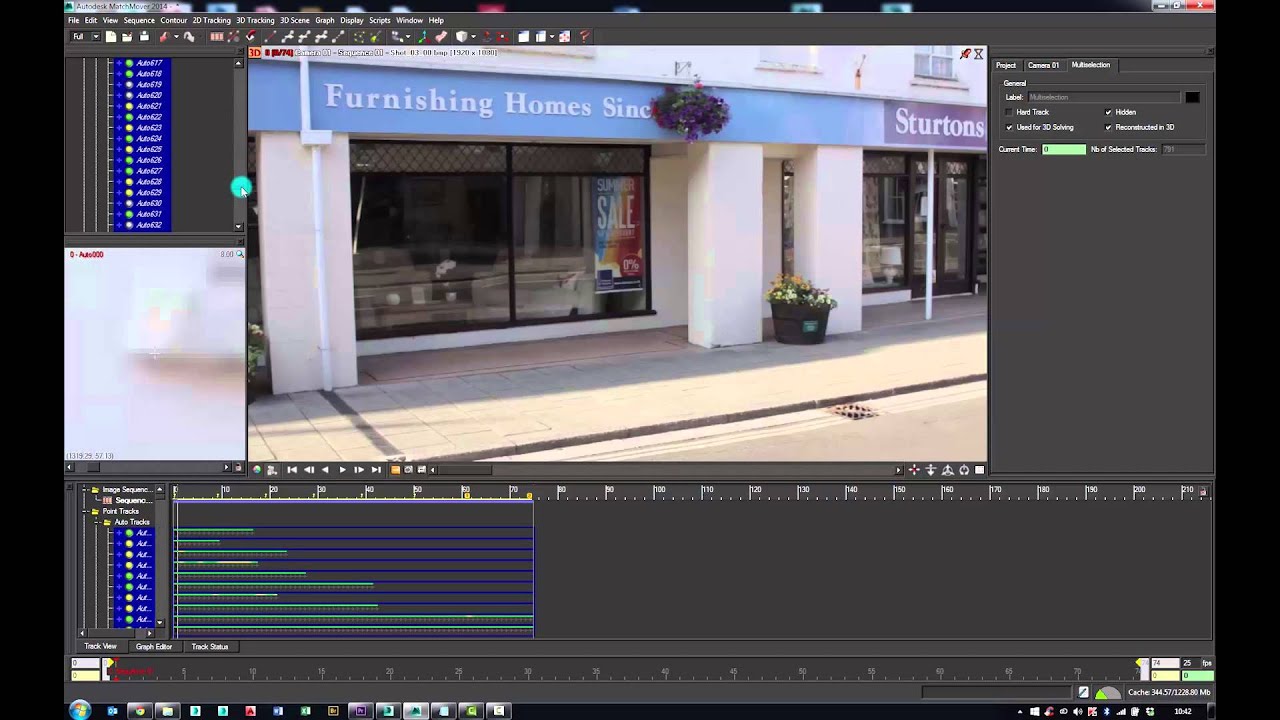Screen dimensions: 1280x720
Task: Collapse the Auto Tracks tree node
Action: coord(97,522)
